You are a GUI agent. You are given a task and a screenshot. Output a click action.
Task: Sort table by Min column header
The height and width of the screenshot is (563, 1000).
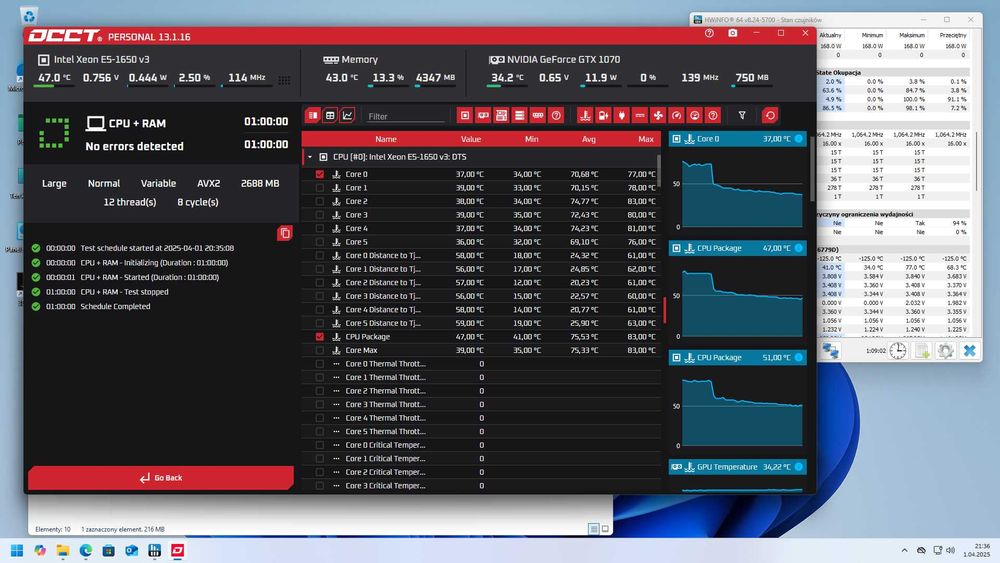[531, 139]
